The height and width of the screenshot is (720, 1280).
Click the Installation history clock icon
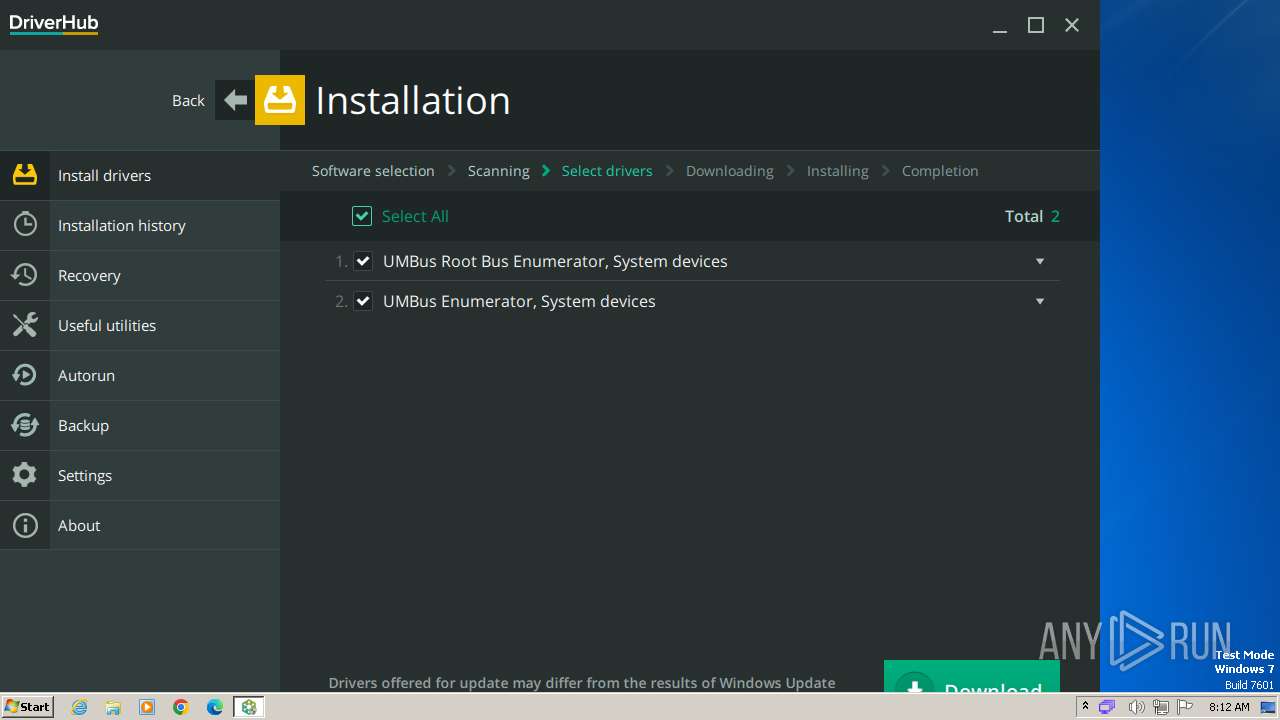25,225
